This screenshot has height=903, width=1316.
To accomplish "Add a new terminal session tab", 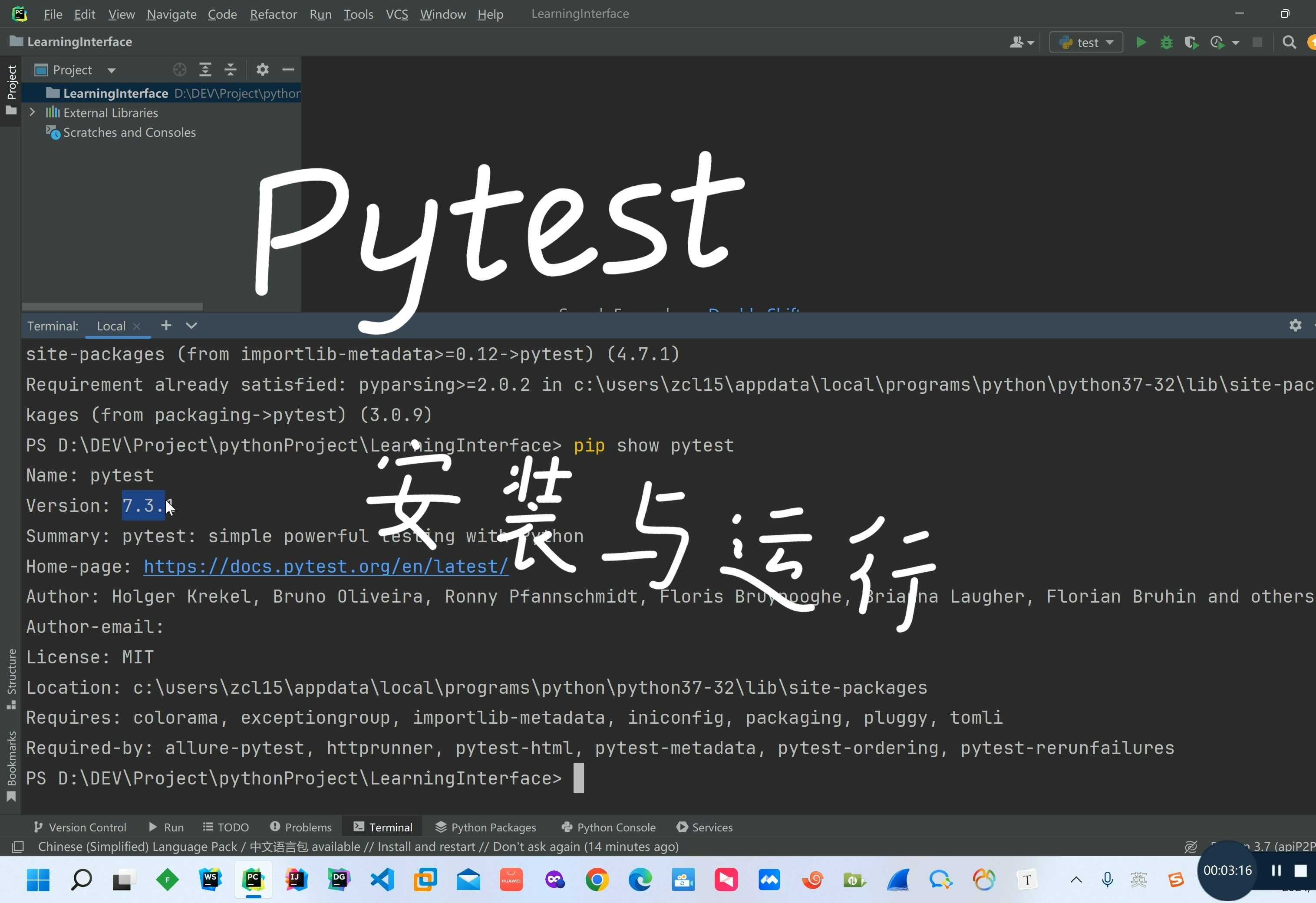I will [166, 326].
